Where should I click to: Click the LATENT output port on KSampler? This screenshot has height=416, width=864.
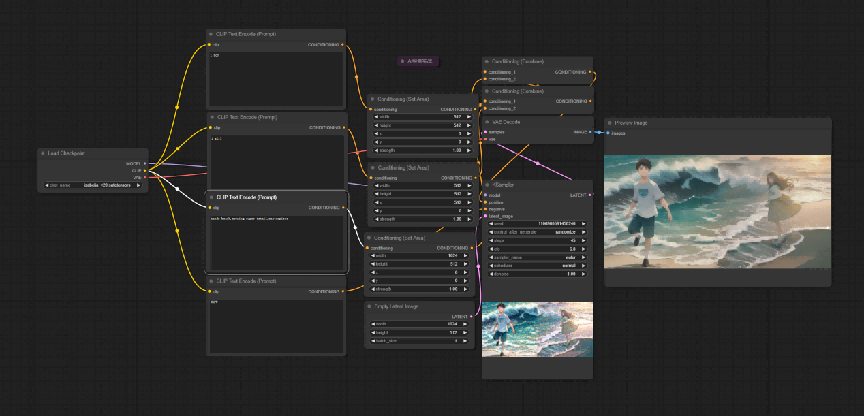click(590, 195)
